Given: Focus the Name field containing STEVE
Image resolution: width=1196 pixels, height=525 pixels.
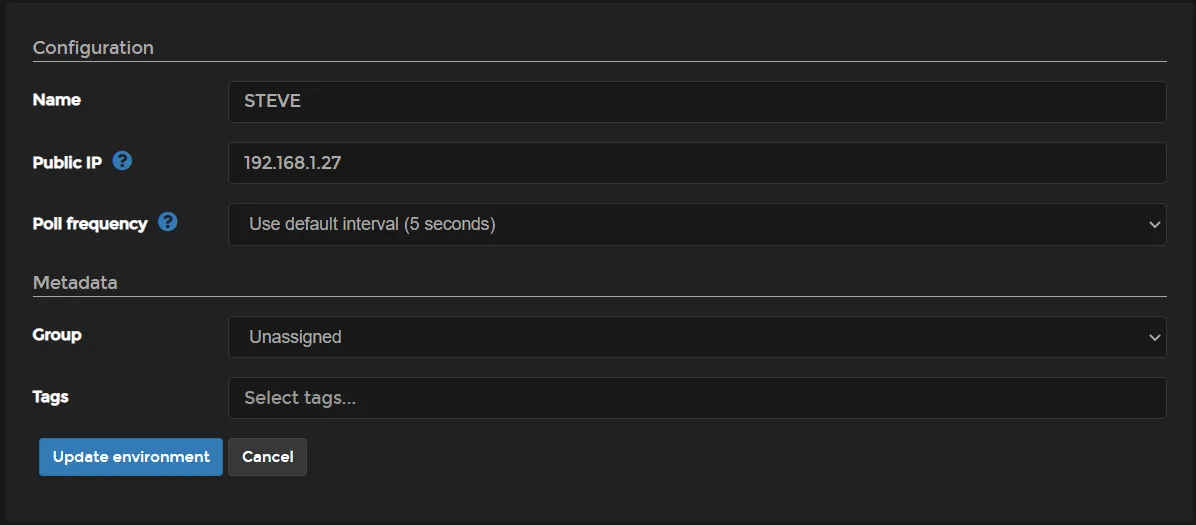Looking at the screenshot, I should [x=696, y=101].
